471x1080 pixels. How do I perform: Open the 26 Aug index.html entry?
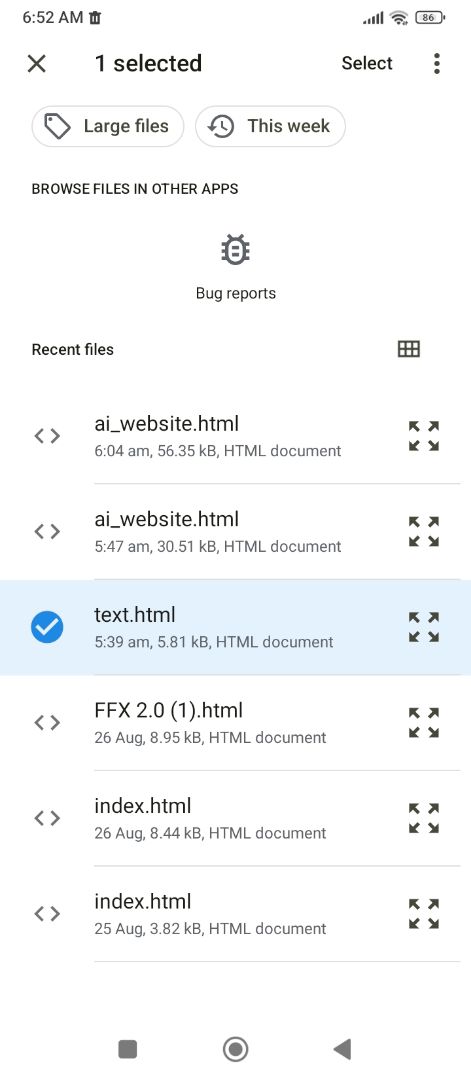coord(236,818)
